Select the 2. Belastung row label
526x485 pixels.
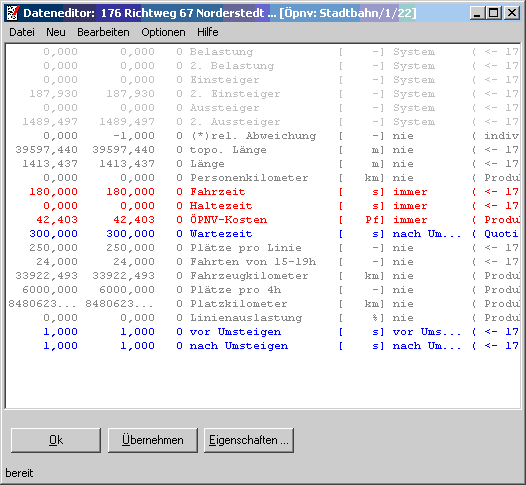point(232,66)
